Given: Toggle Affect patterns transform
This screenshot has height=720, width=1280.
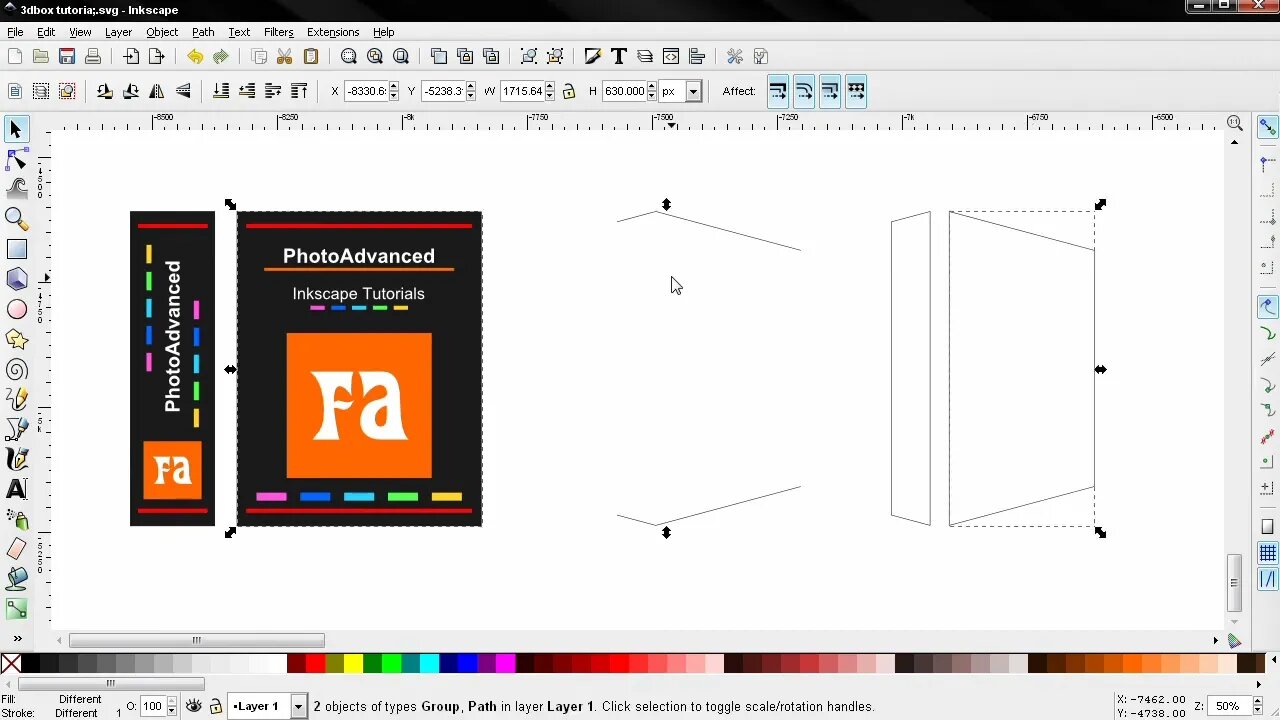Looking at the screenshot, I should coord(856,91).
